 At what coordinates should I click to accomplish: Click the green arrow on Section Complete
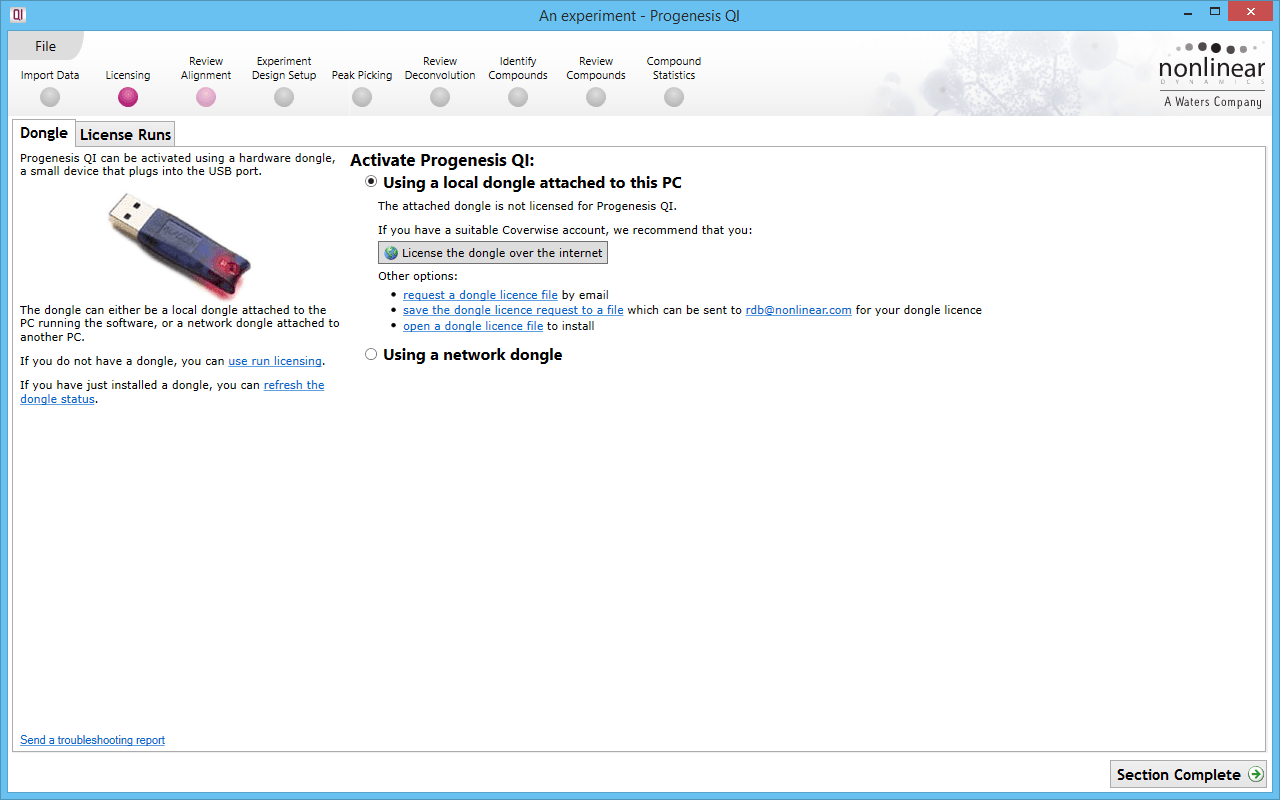pos(1255,775)
